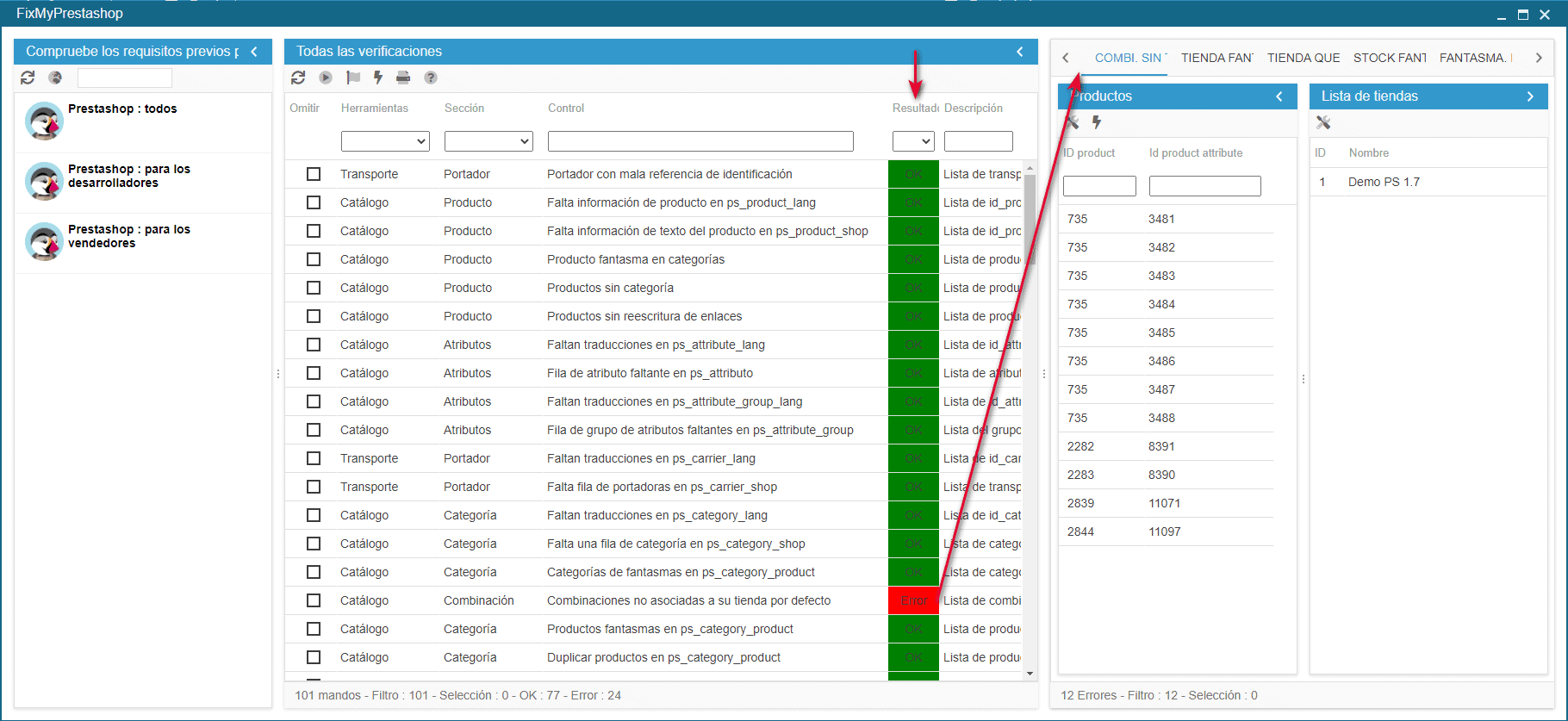Click lightning bolt icon in Productos panel
Screen dimensions: 1568x721
1097,122
